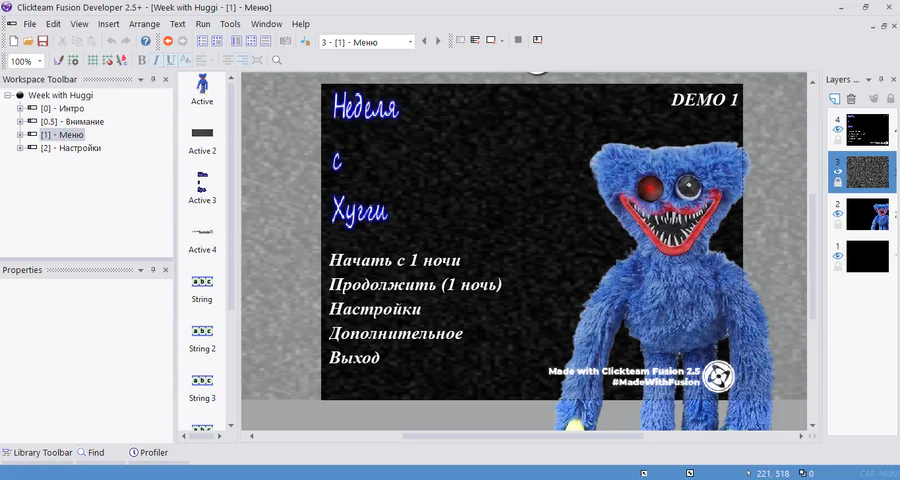
Task: Click 'Выход' text in frame
Action: tap(354, 357)
